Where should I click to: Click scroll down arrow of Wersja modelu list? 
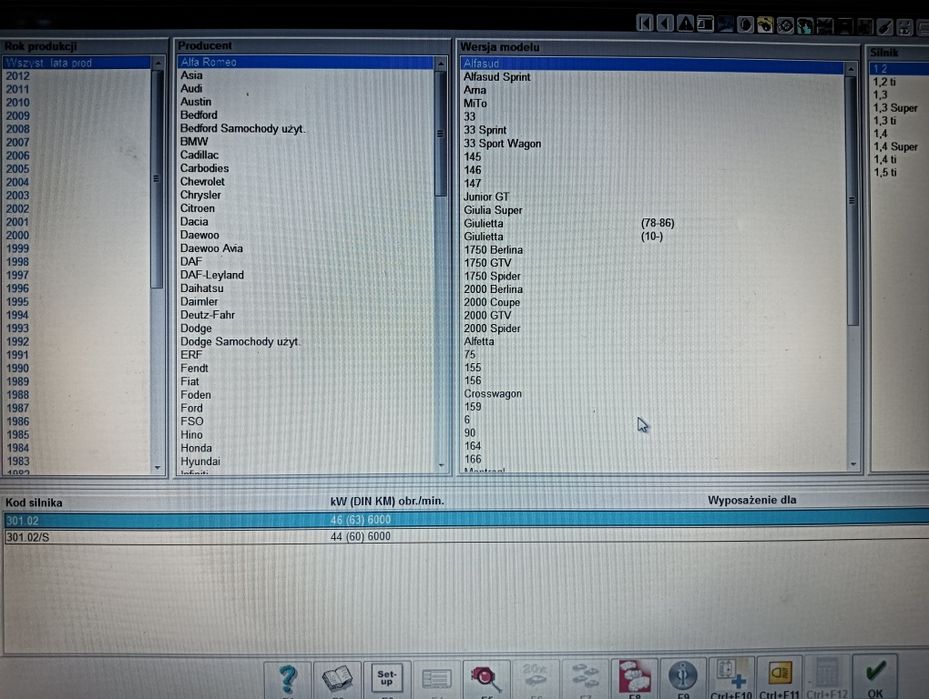(853, 464)
